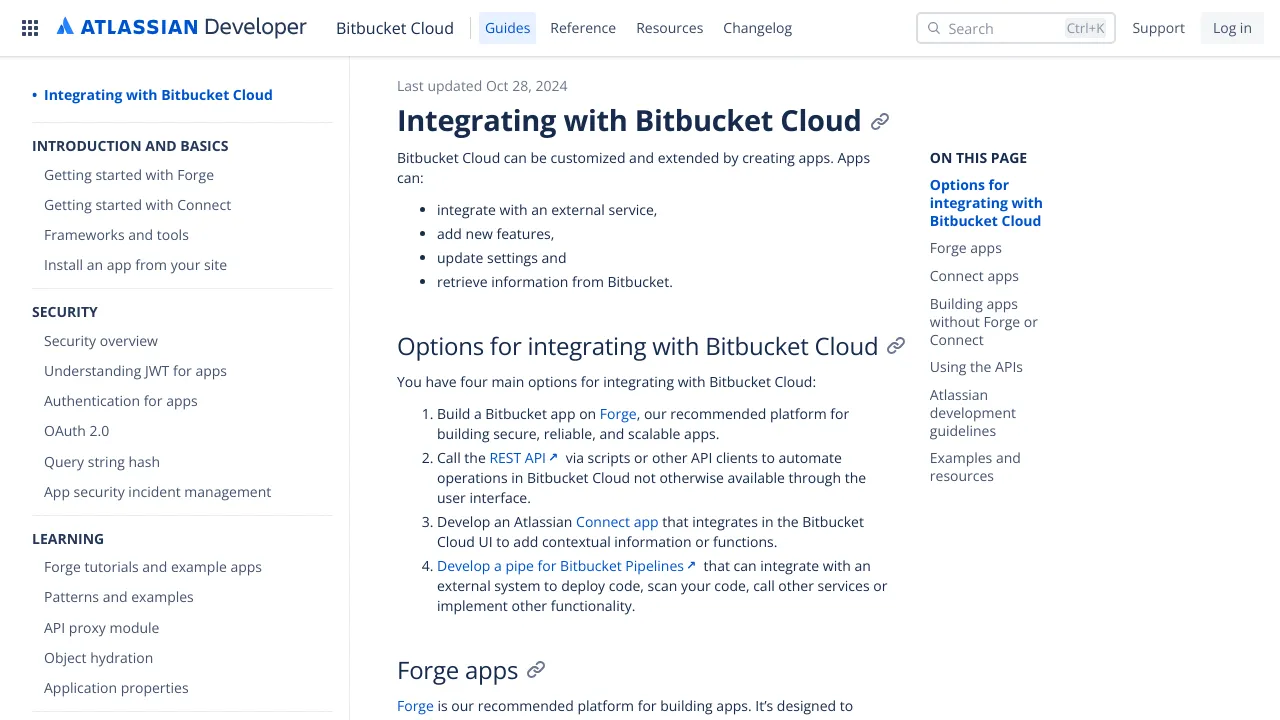
Task: Open Getting started with Forge
Action: coord(129,175)
